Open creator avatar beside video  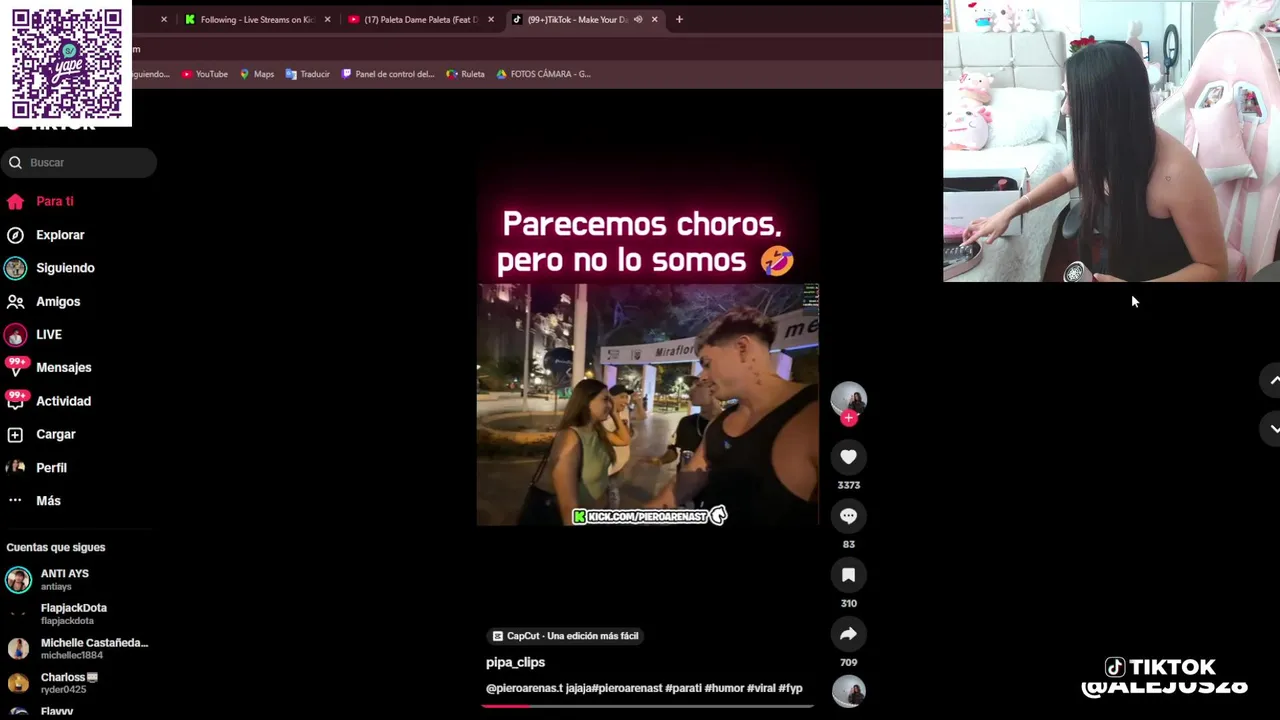coord(849,398)
